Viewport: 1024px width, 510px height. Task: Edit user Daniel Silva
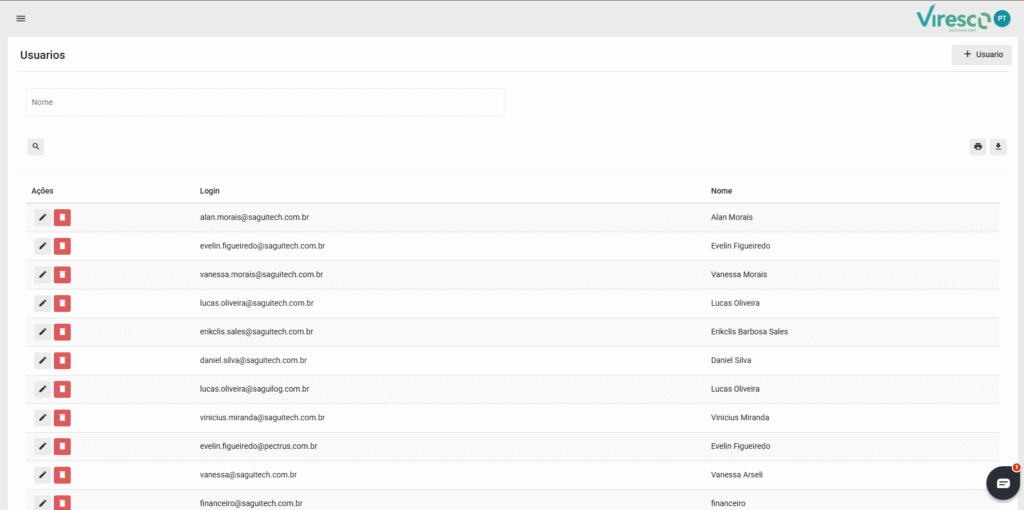pos(42,360)
